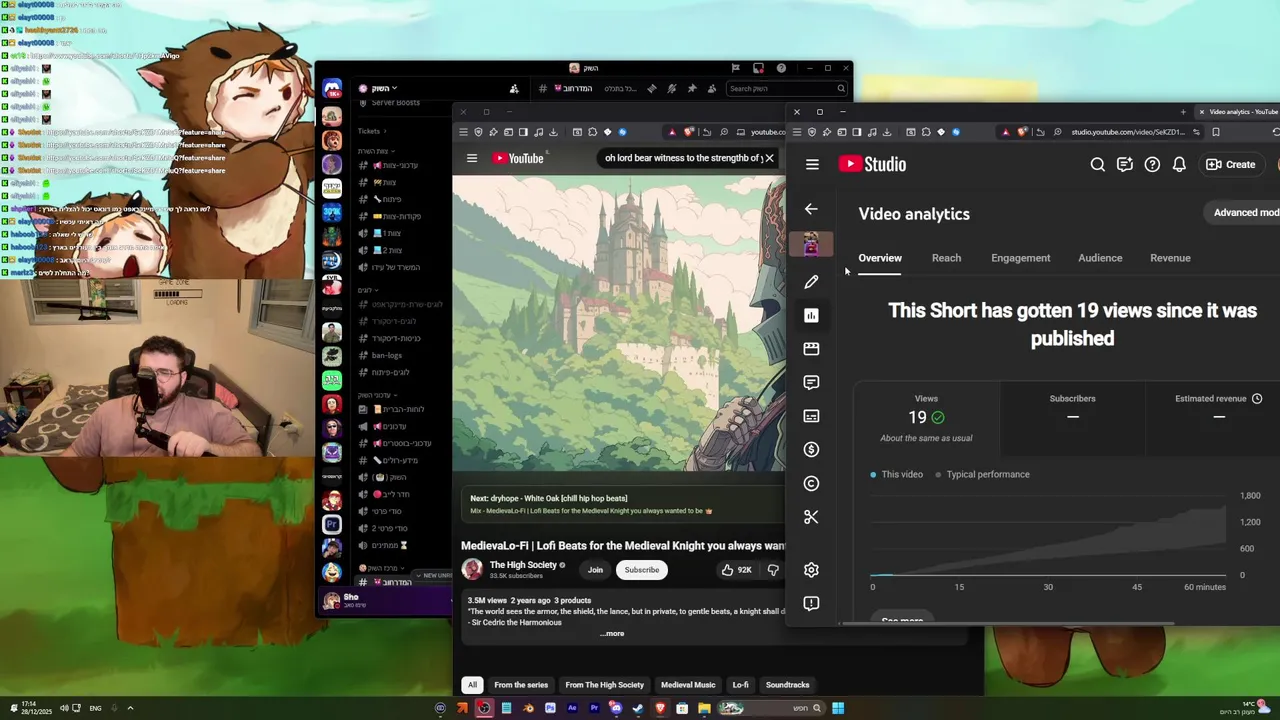Select Medieval Music chip
Image resolution: width=1280 pixels, height=720 pixels.
coord(688,685)
